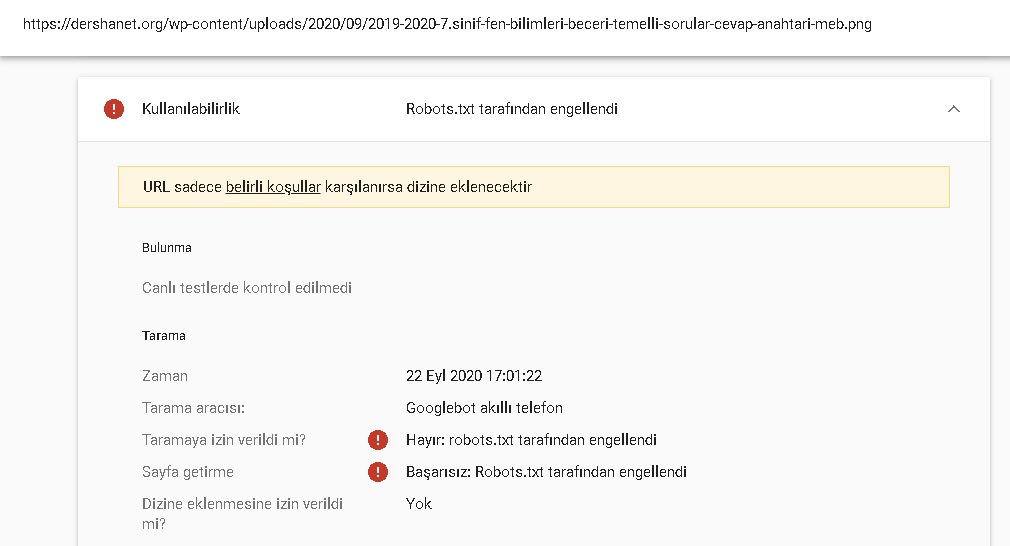Click the error icon next to Sayfa getirme

[x=378, y=472]
